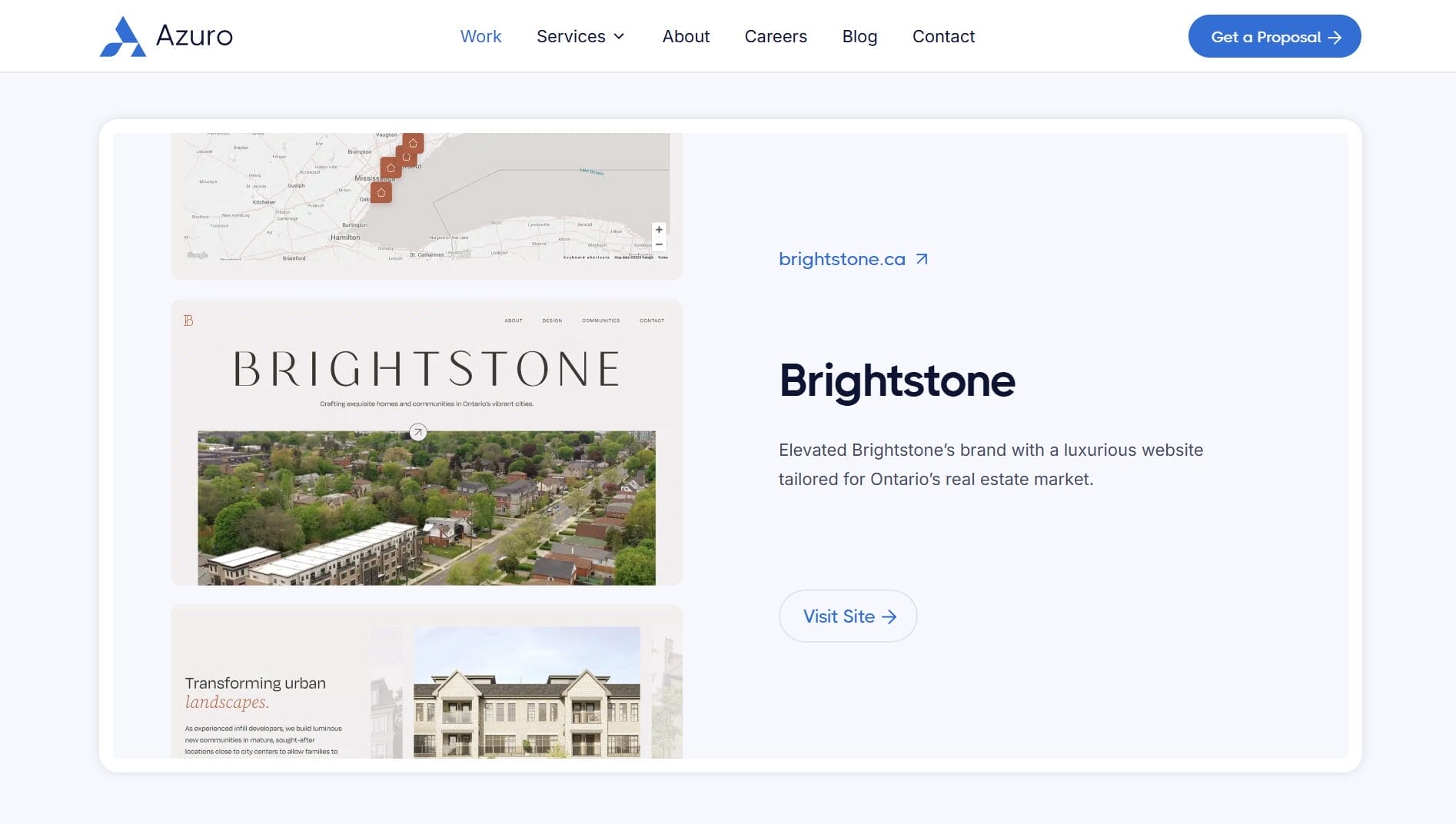Open the map screenshot thumbnail
This screenshot has height=824, width=1456.
tap(427, 206)
